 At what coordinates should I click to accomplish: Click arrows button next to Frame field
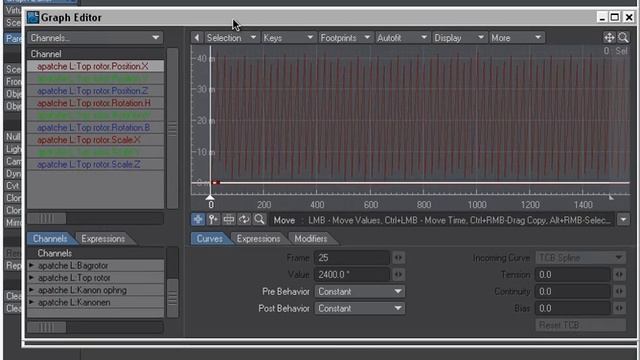pyautogui.click(x=398, y=258)
